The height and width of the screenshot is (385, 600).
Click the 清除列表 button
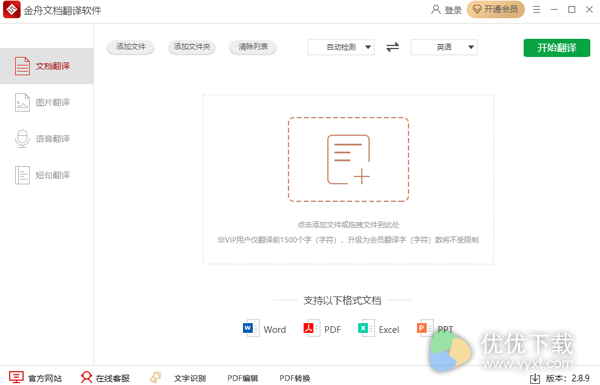pyautogui.click(x=253, y=47)
